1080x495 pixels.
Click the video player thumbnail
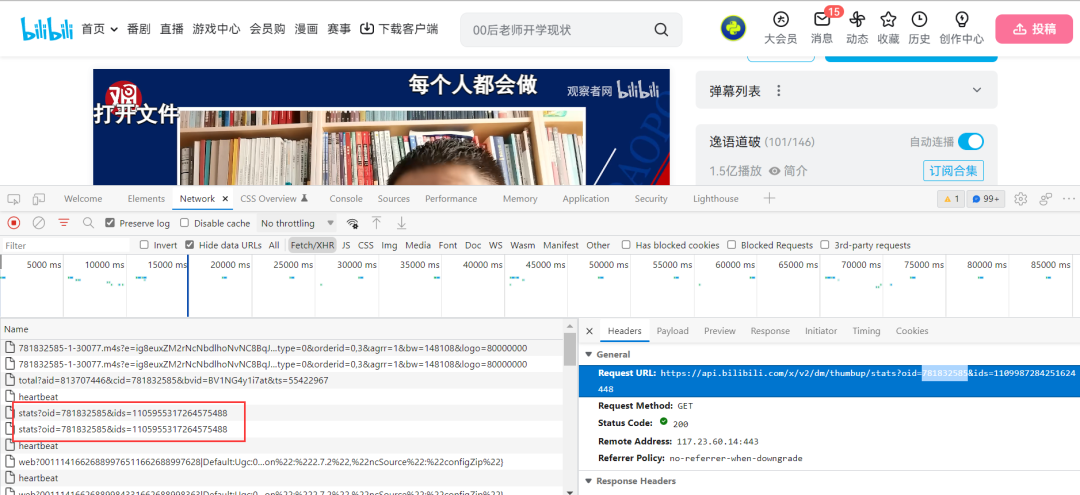(381, 127)
